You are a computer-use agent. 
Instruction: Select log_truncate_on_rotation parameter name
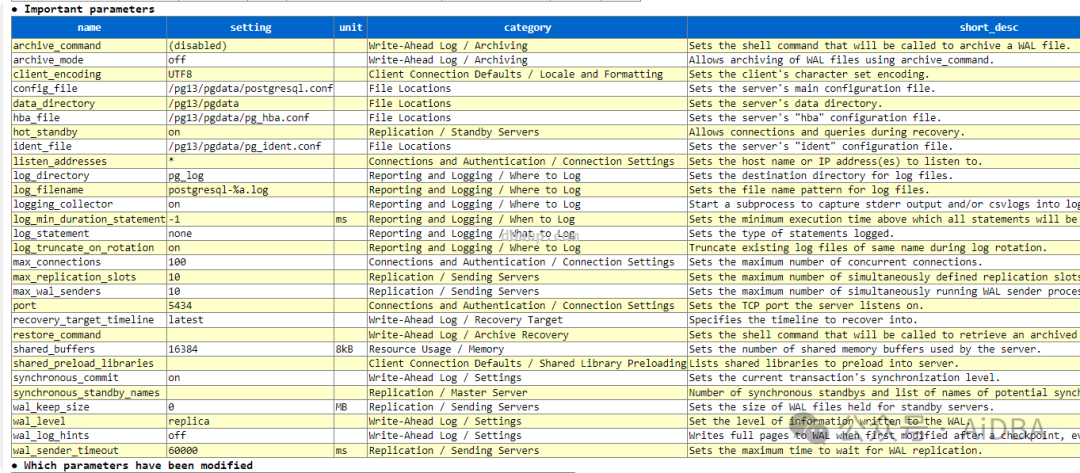point(83,248)
